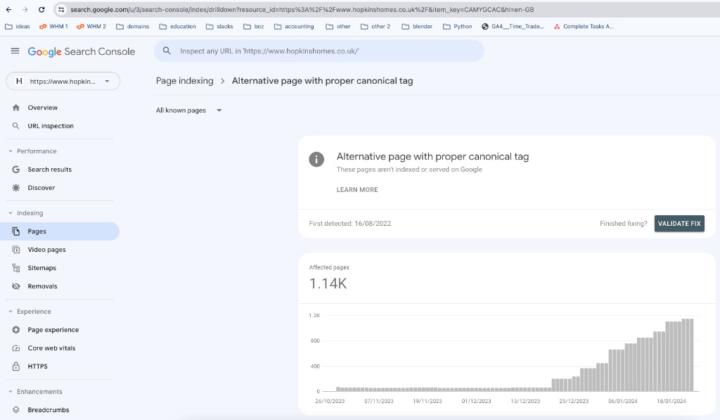Click the site settings icon in the address bar
The image size is (720, 420).
(61, 10)
